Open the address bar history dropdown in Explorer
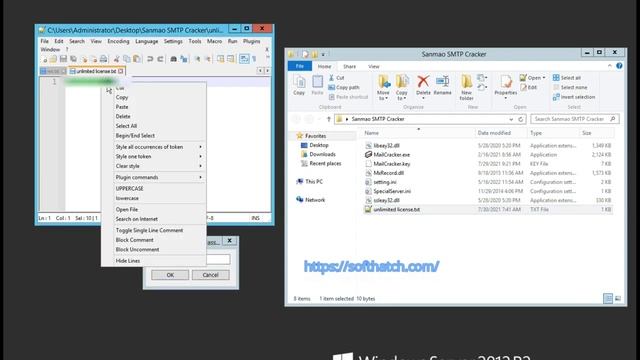 coord(511,119)
